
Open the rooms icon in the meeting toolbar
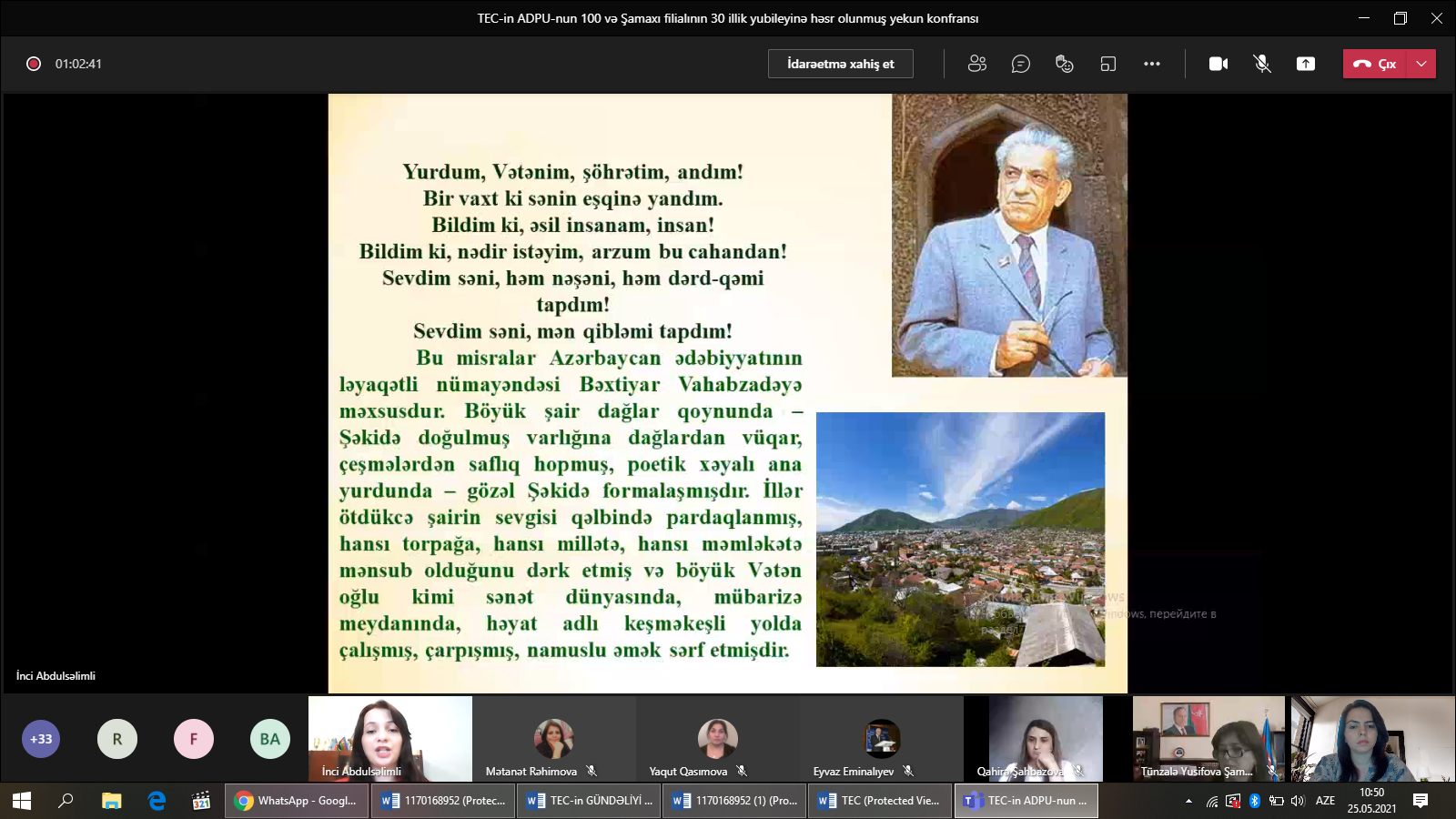1107,64
